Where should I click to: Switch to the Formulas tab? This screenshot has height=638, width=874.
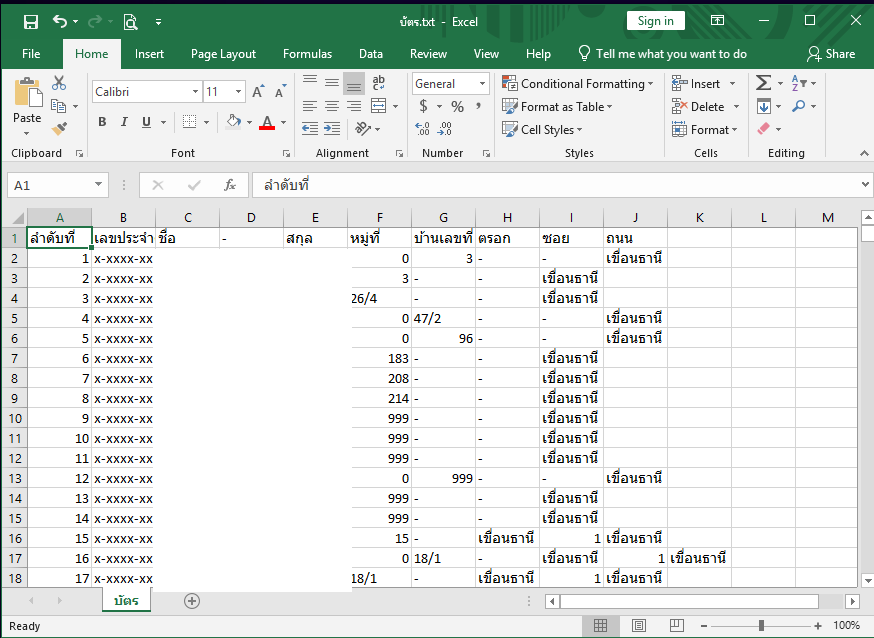point(308,54)
